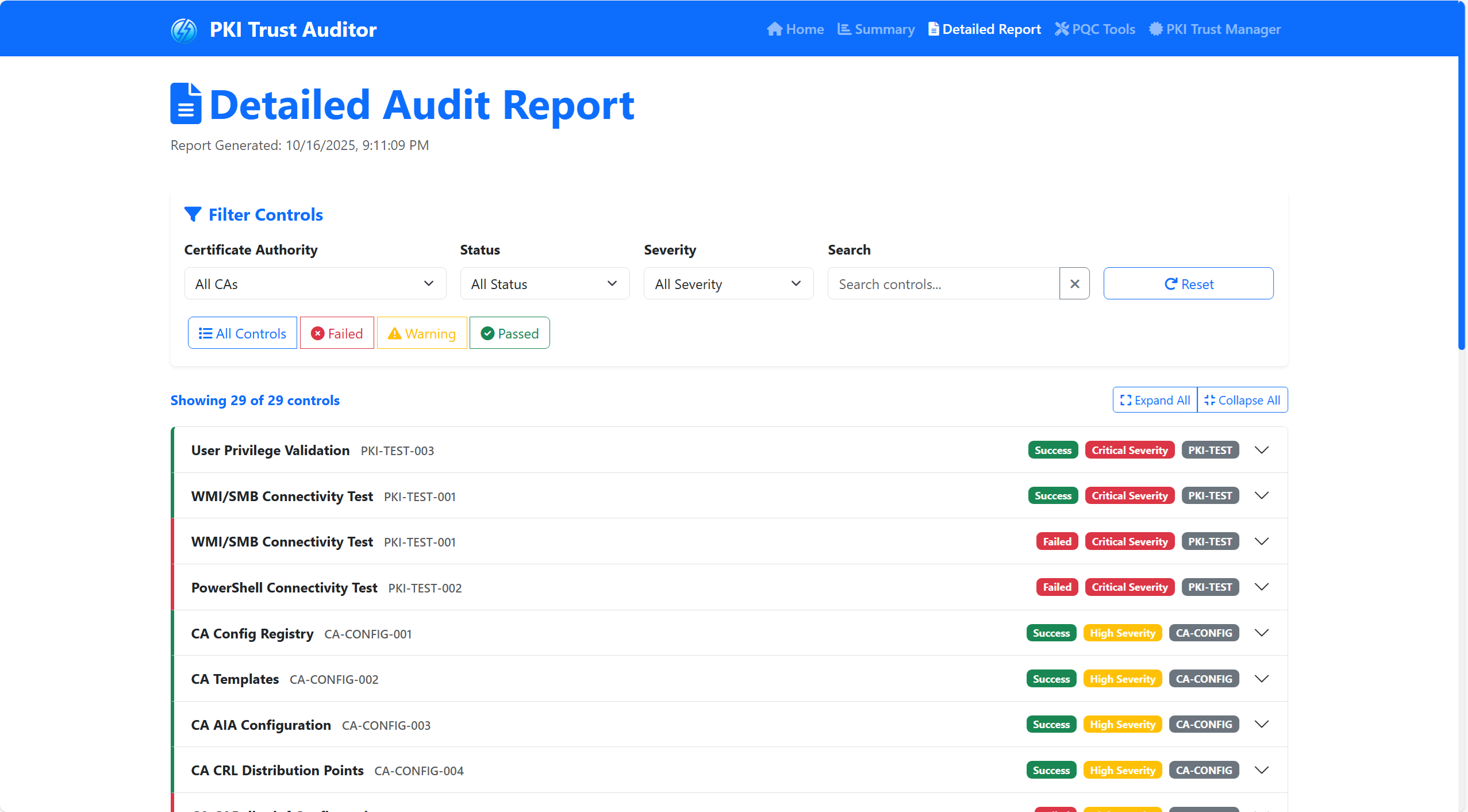Click the PKI Trust Auditor logo icon
The height and width of the screenshot is (812, 1468).
point(184,29)
